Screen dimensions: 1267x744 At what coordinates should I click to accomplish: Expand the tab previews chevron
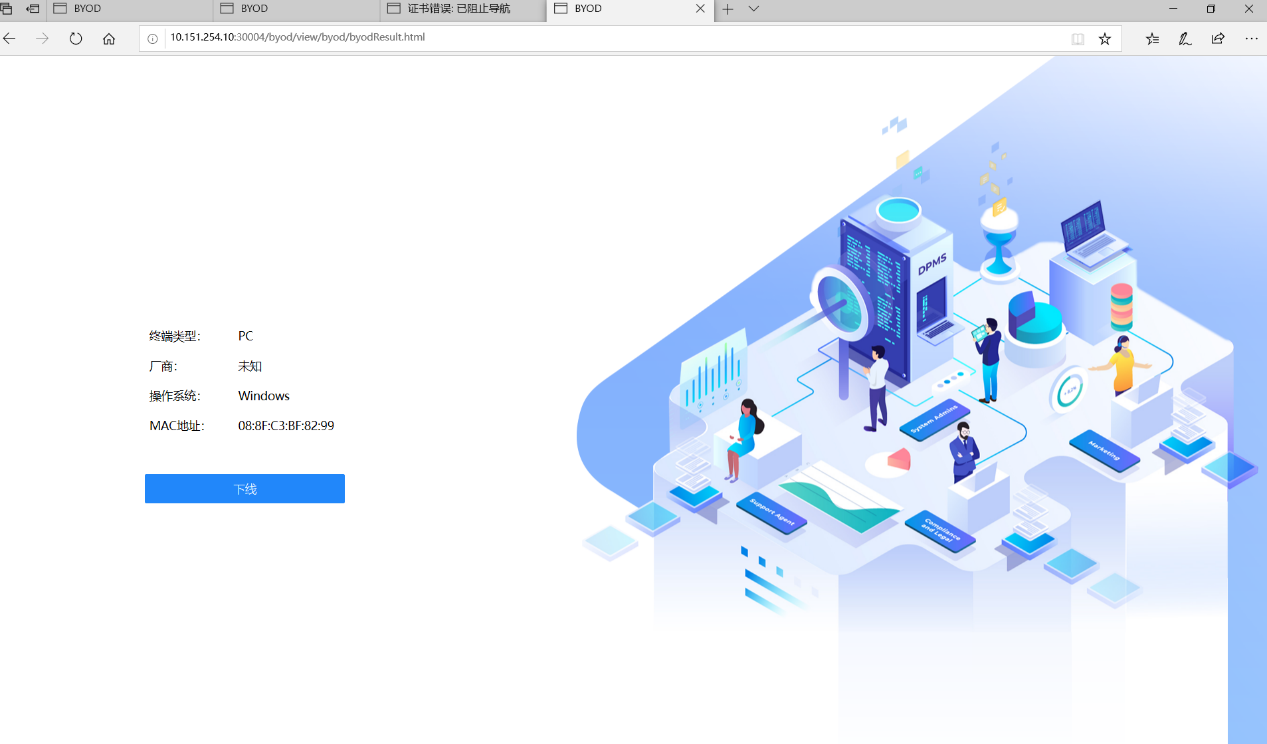[754, 9]
